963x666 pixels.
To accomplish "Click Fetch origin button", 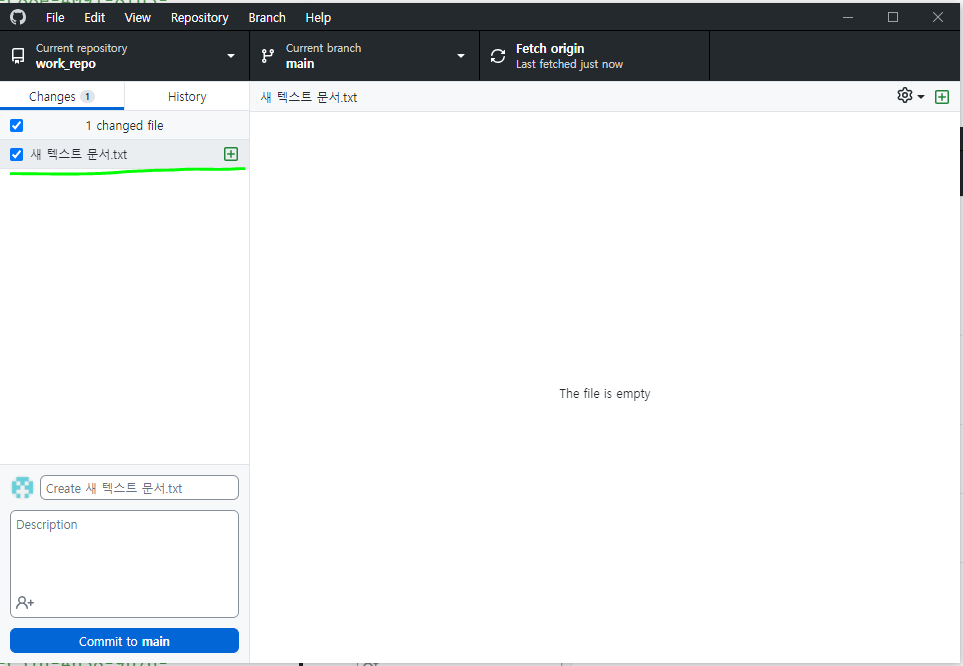I will pyautogui.click(x=594, y=56).
